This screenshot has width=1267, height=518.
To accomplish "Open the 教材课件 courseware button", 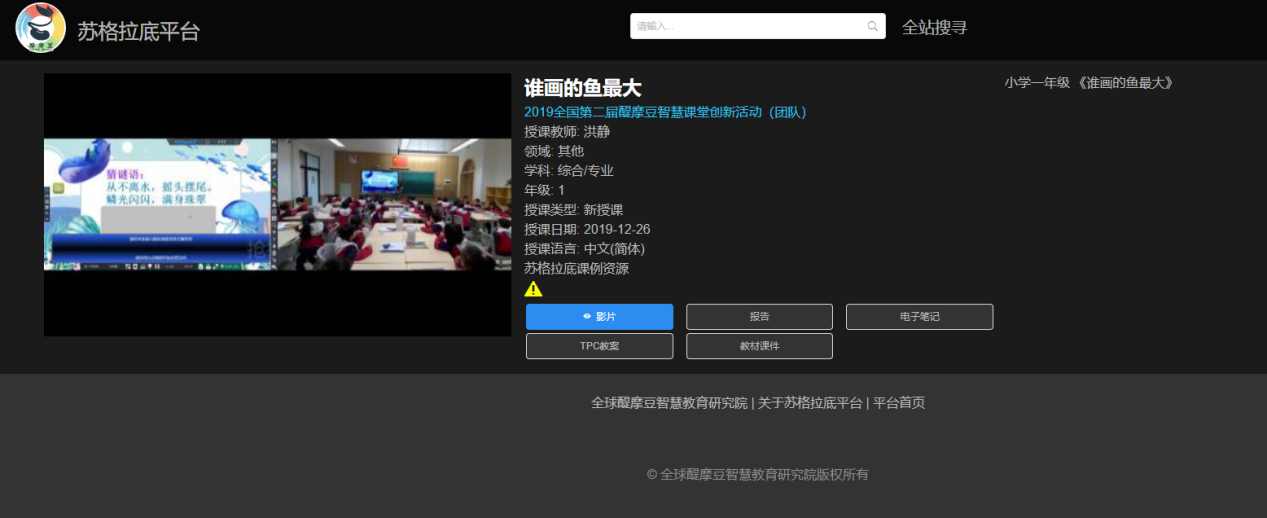I will point(759,346).
